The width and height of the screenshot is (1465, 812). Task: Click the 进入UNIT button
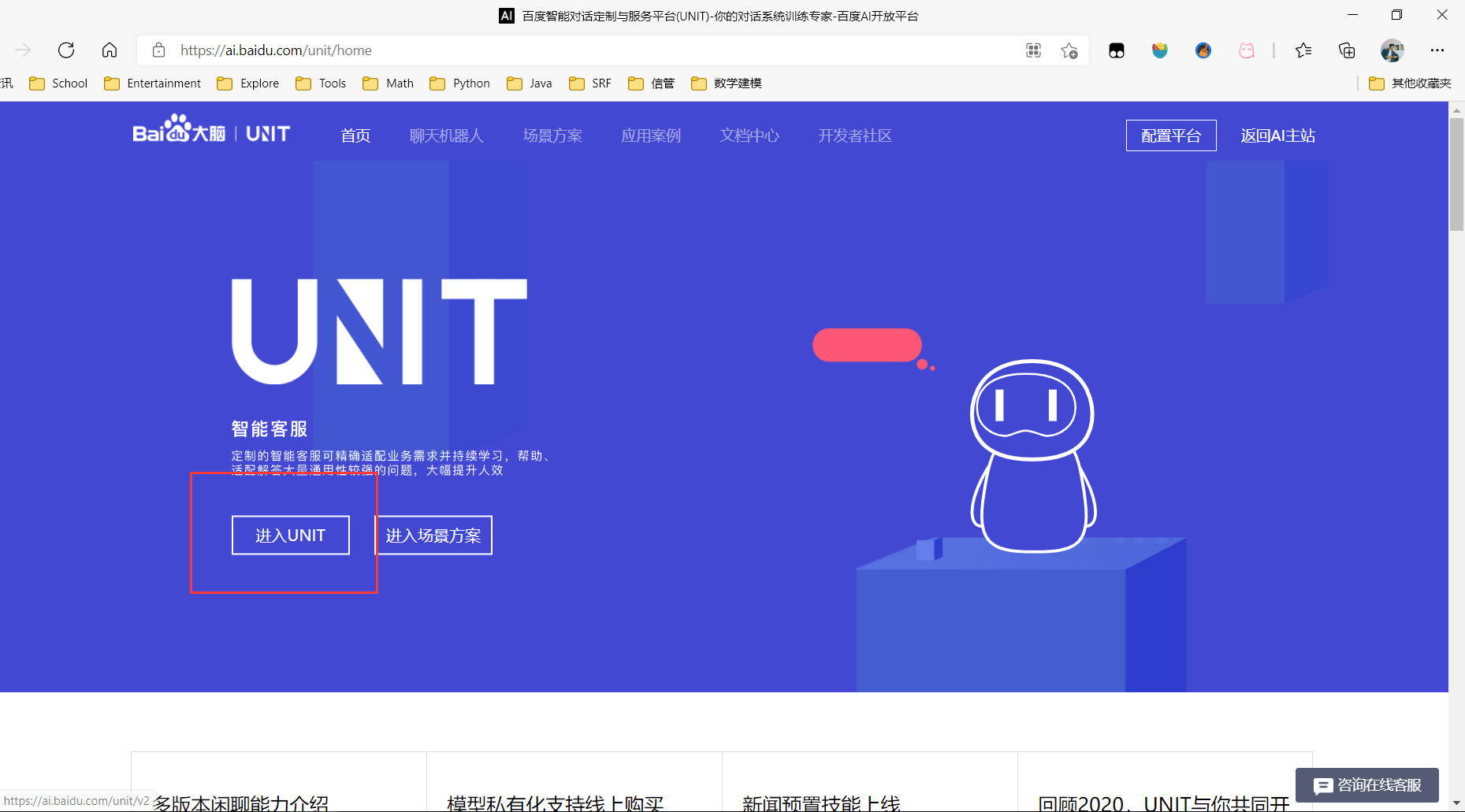(290, 535)
